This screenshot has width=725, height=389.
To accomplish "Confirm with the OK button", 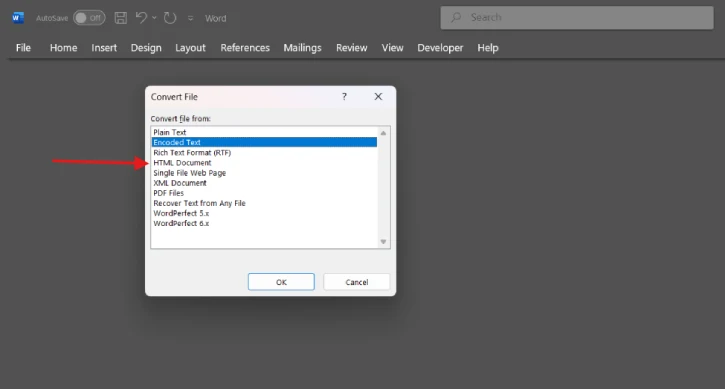I will click(x=281, y=282).
